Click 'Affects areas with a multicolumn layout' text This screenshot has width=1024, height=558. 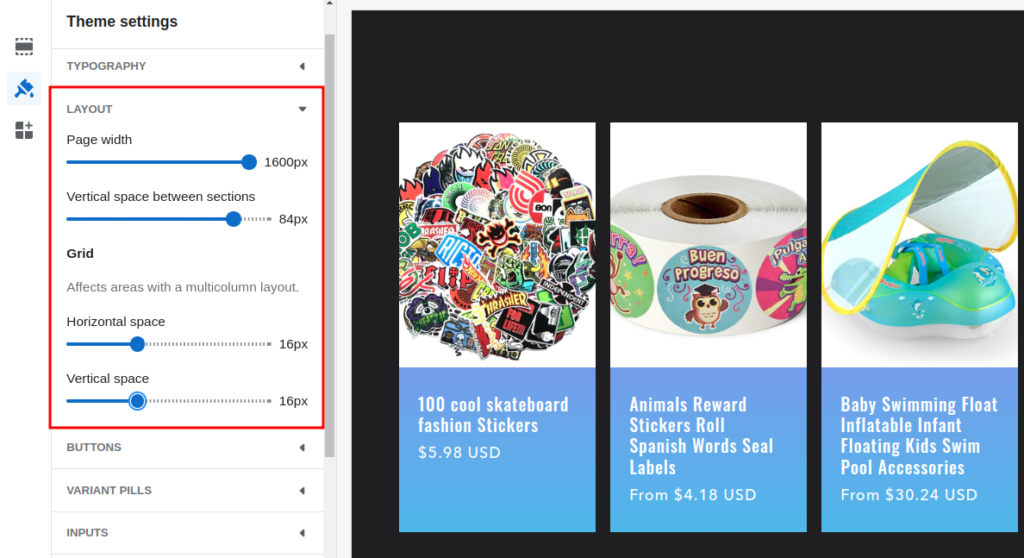click(x=183, y=287)
